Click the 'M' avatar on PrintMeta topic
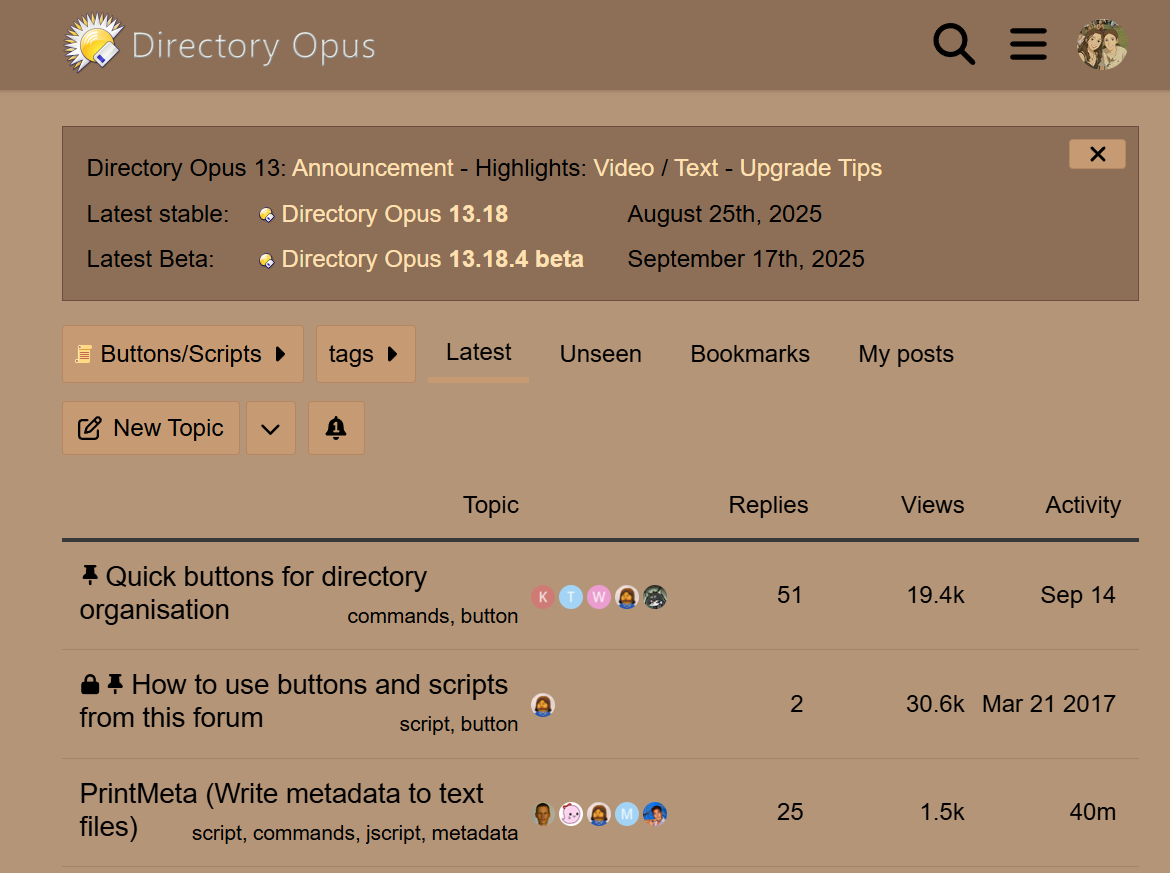 pyautogui.click(x=627, y=814)
